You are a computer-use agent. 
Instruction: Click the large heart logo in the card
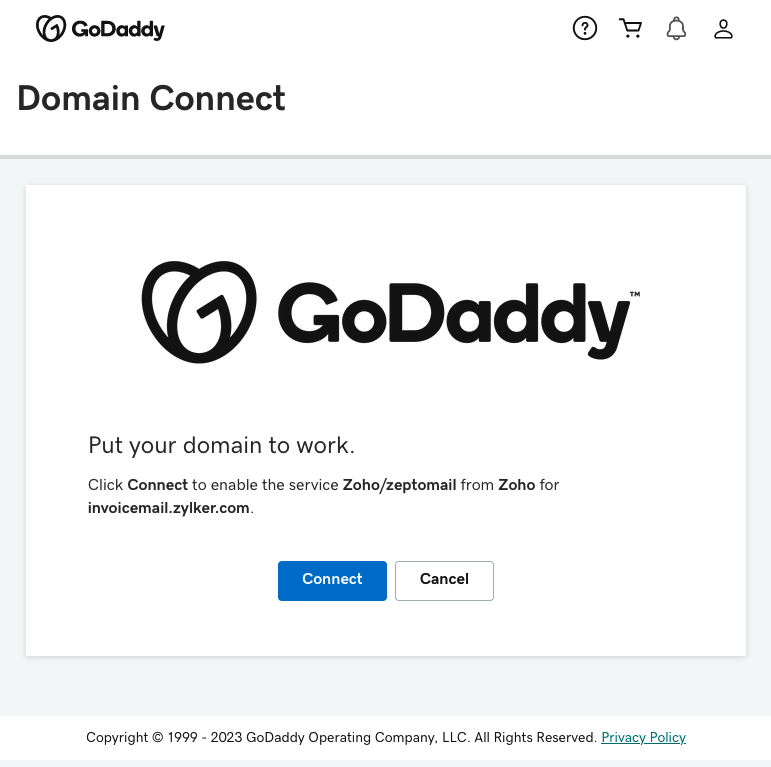(199, 311)
